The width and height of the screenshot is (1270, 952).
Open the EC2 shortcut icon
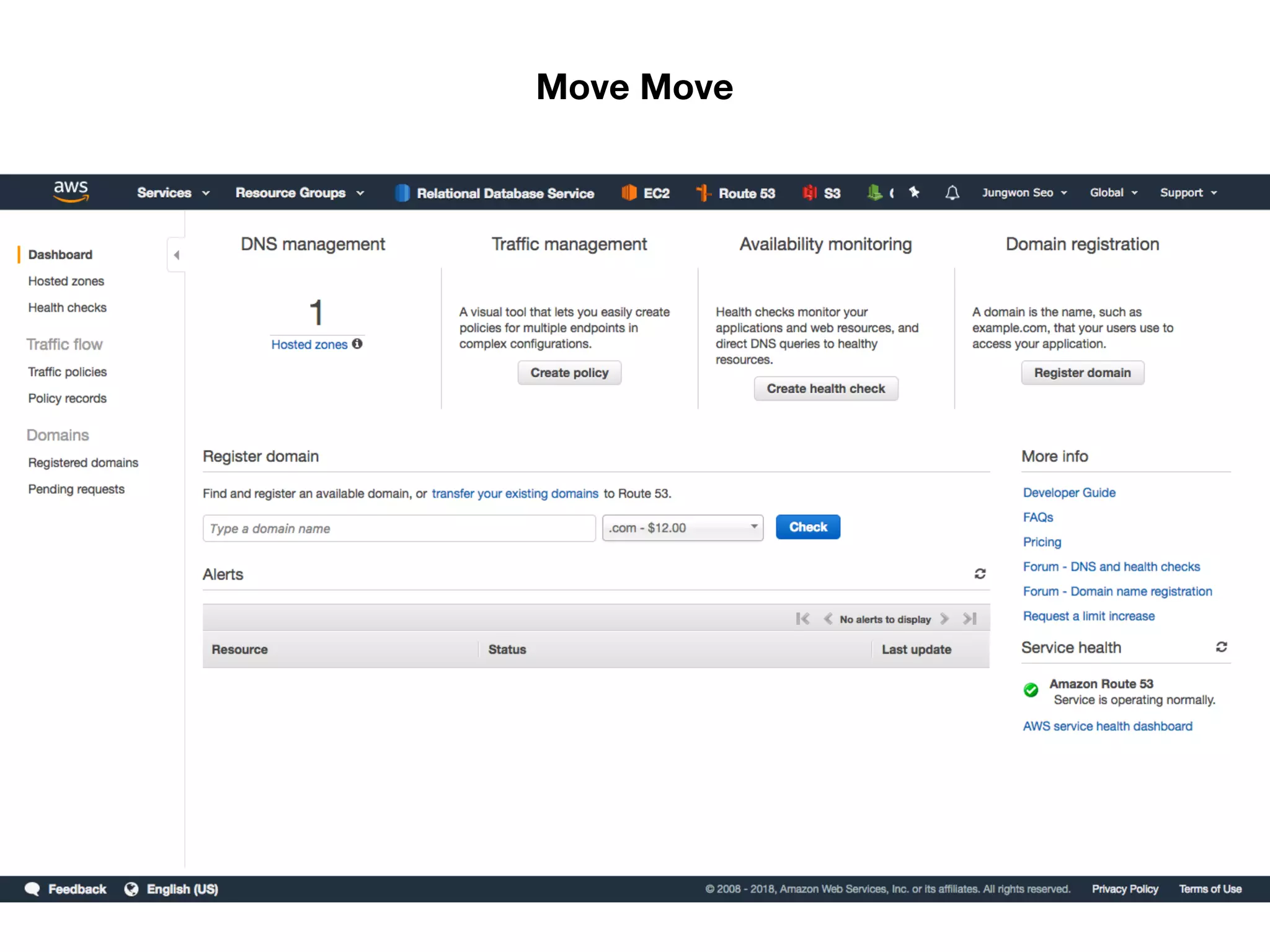click(x=629, y=193)
